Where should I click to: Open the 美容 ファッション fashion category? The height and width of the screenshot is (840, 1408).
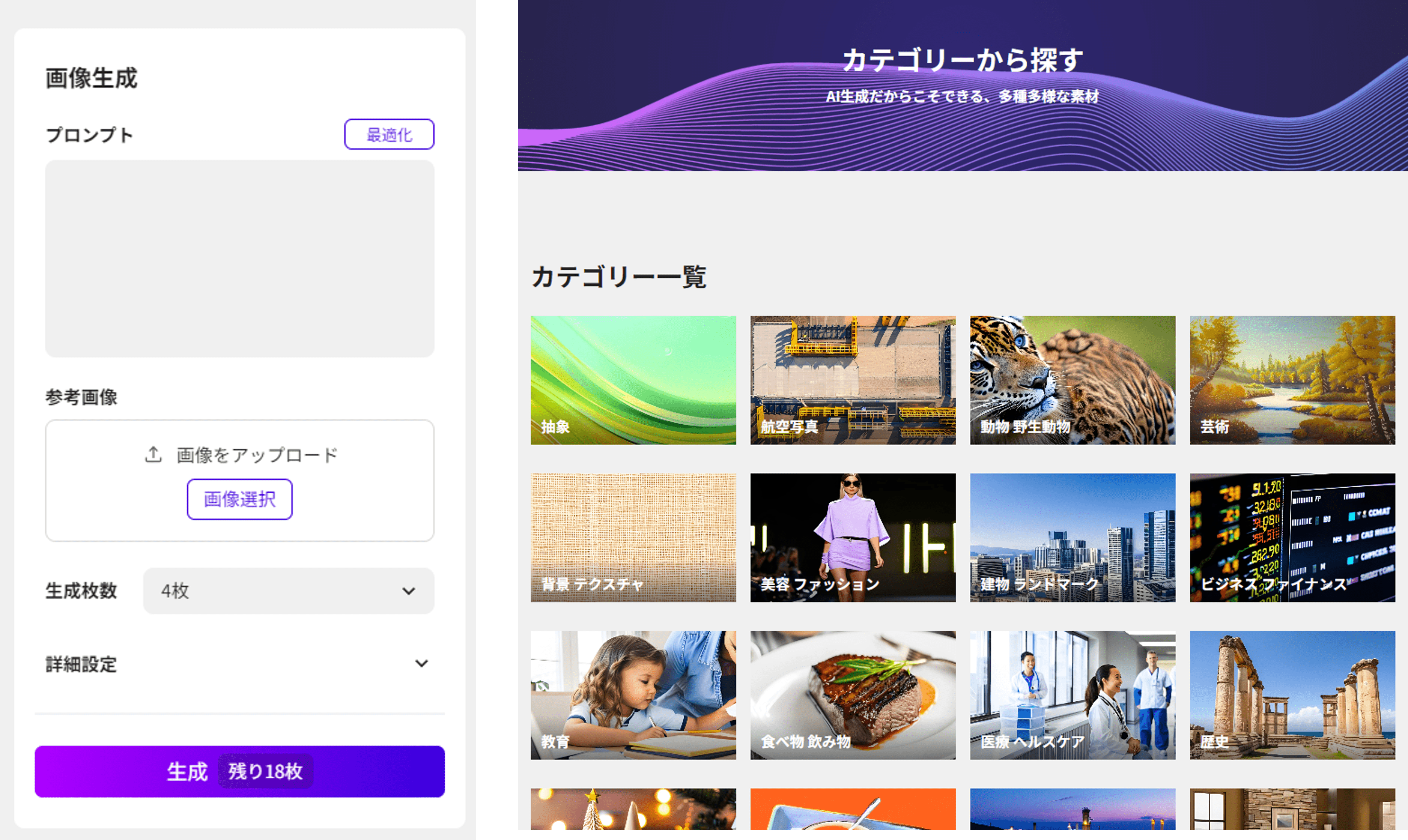(853, 537)
